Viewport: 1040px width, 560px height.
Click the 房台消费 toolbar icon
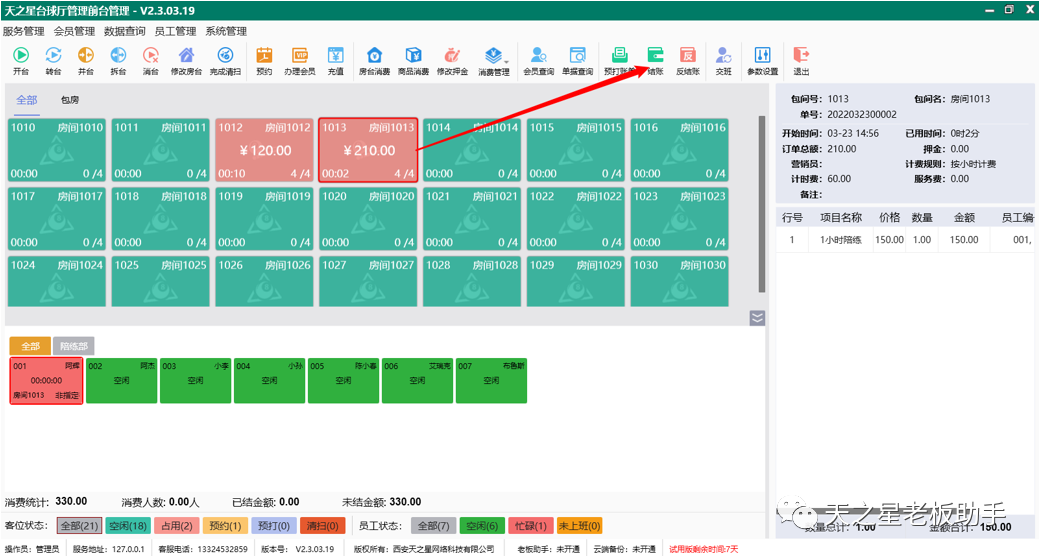pyautogui.click(x=375, y=60)
